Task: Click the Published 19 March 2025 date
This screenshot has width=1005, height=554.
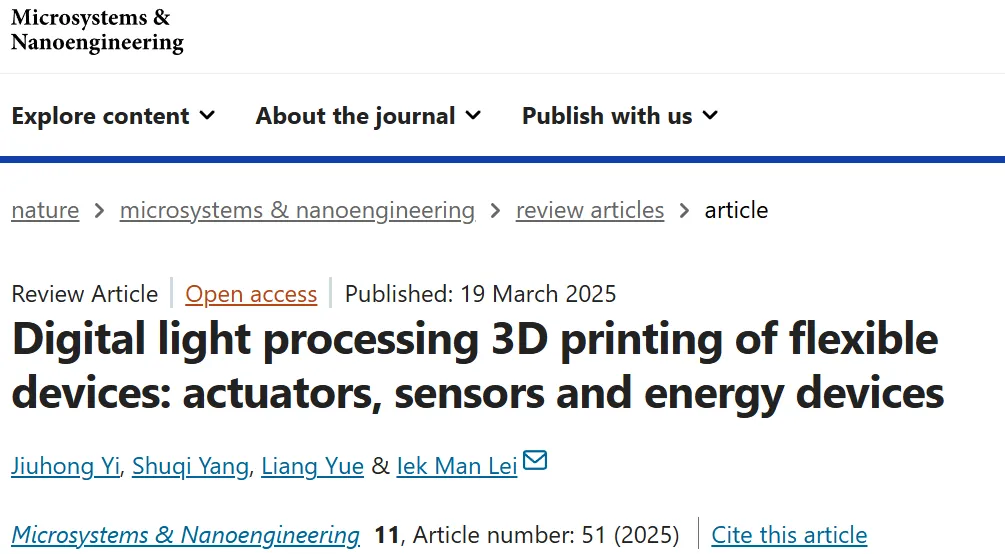Action: tap(480, 294)
